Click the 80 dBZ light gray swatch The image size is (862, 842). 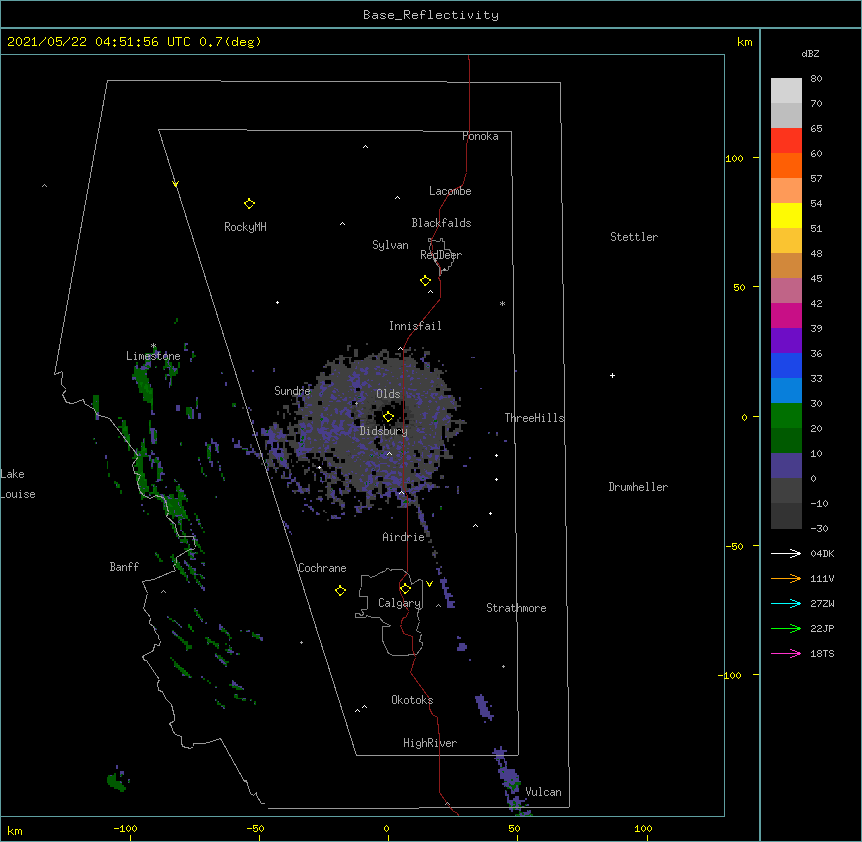[786, 90]
